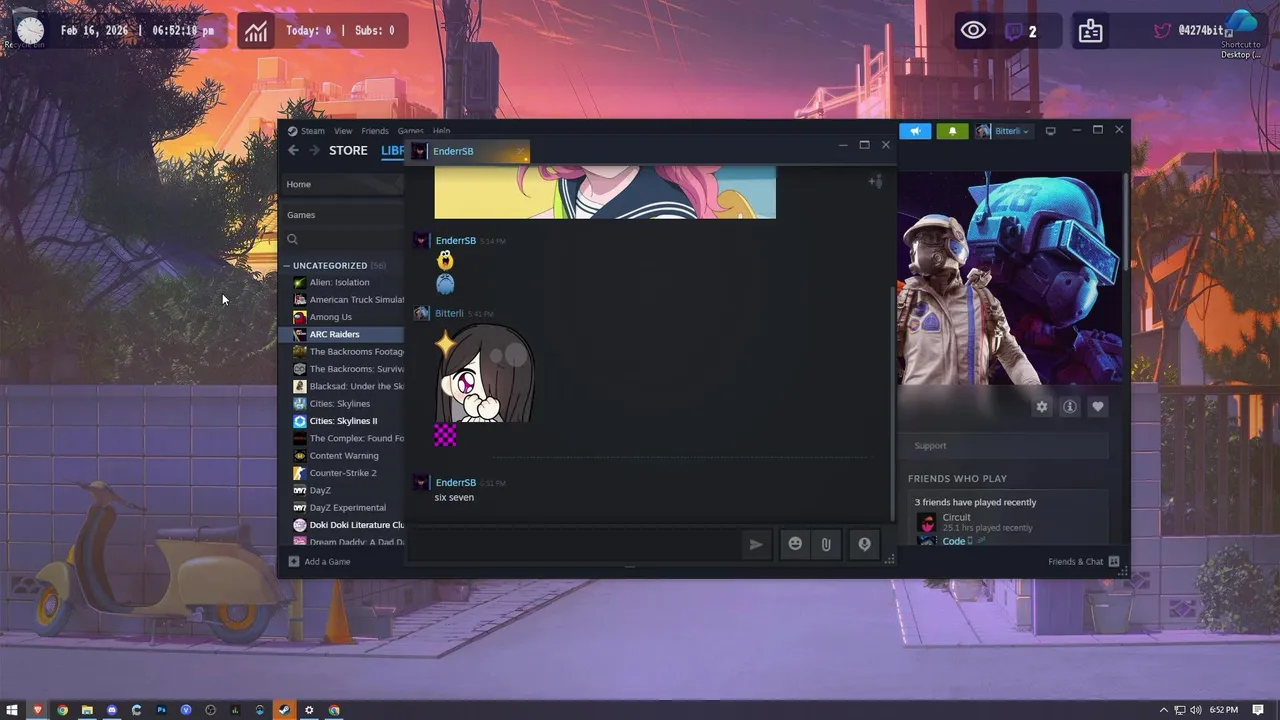Click the ARC Raiders hero artwork

(x=1010, y=277)
